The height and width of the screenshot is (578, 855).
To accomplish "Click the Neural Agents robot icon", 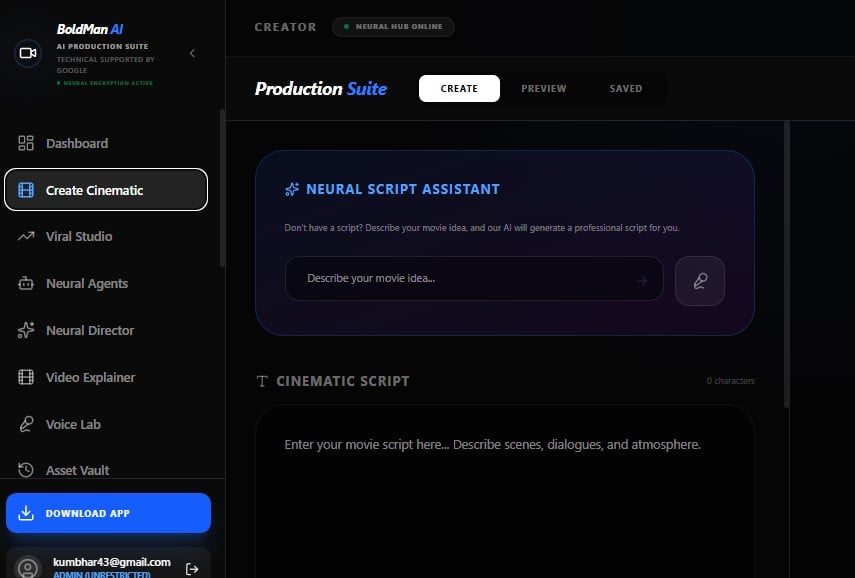I will click(26, 284).
